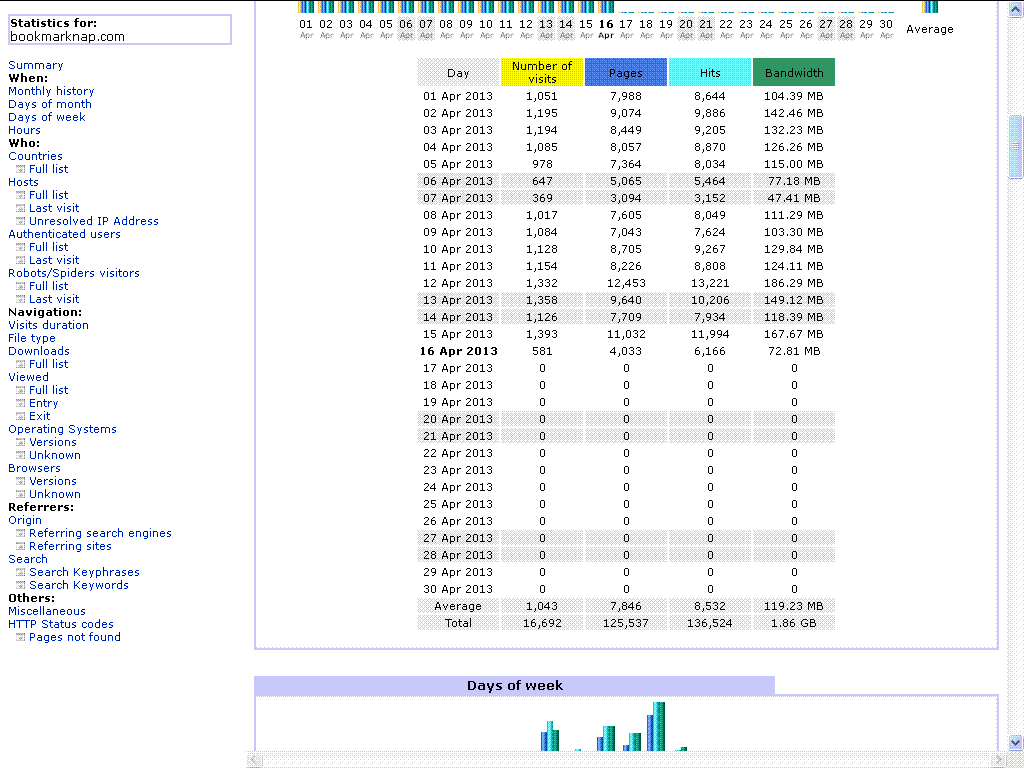The width and height of the screenshot is (1024, 768).
Task: Open the Summary link
Action: tap(36, 65)
